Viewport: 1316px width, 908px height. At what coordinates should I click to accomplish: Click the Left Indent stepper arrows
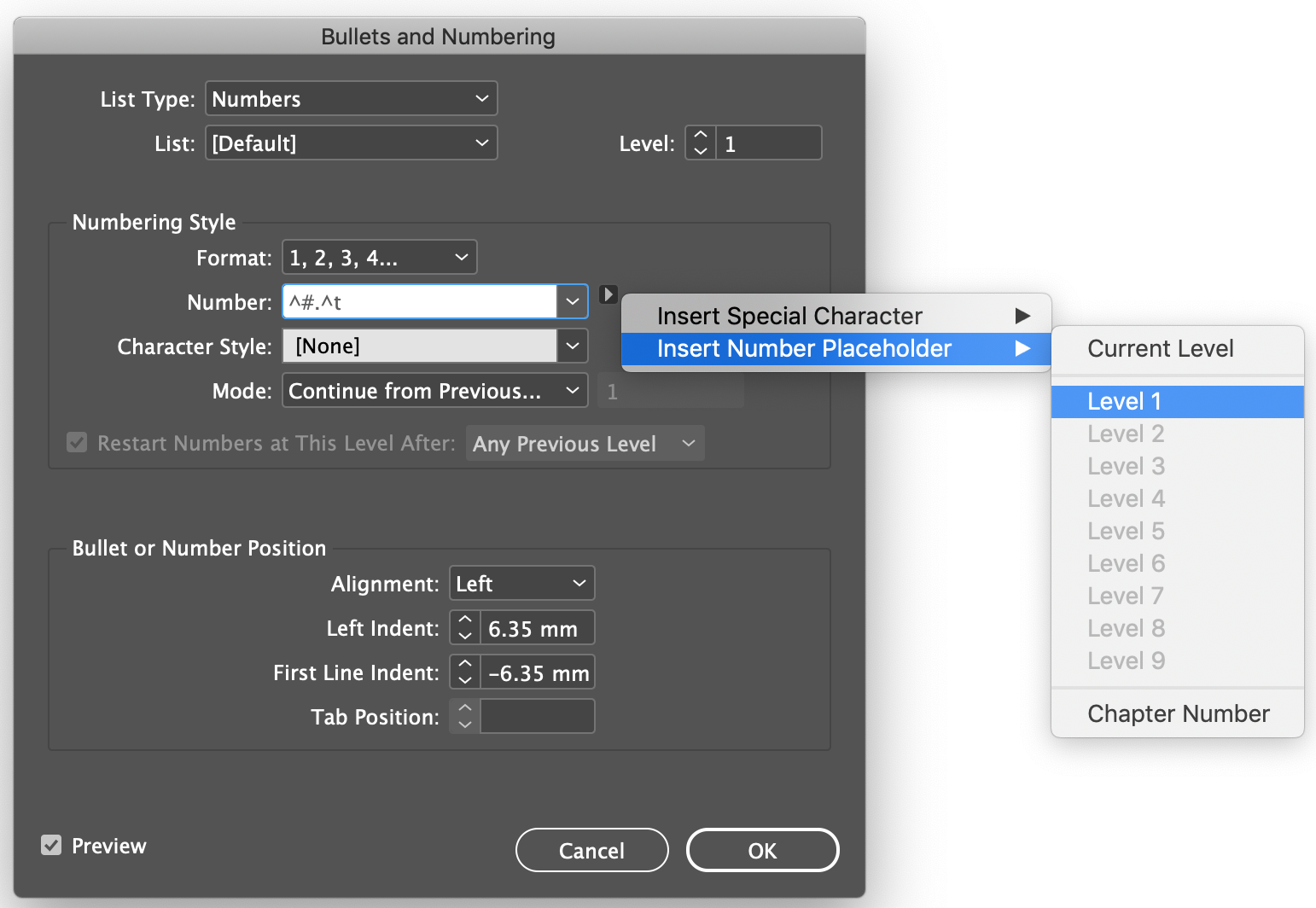click(x=465, y=628)
